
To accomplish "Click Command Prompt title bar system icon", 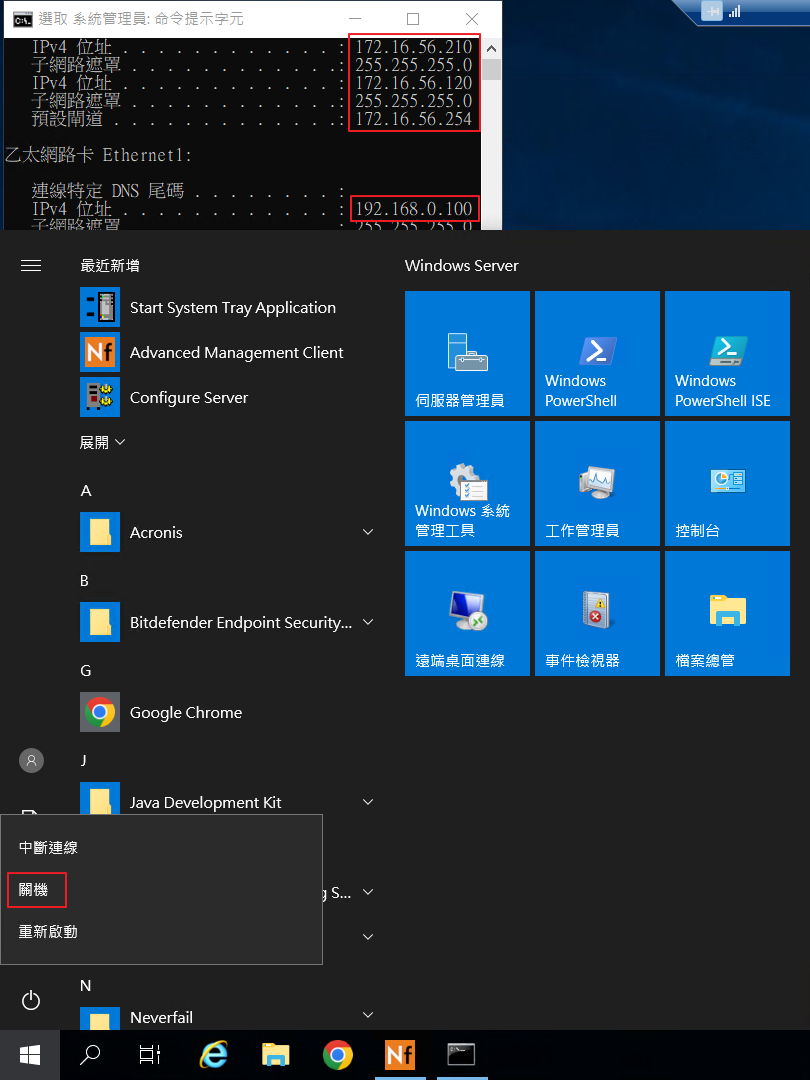I will 23,19.
